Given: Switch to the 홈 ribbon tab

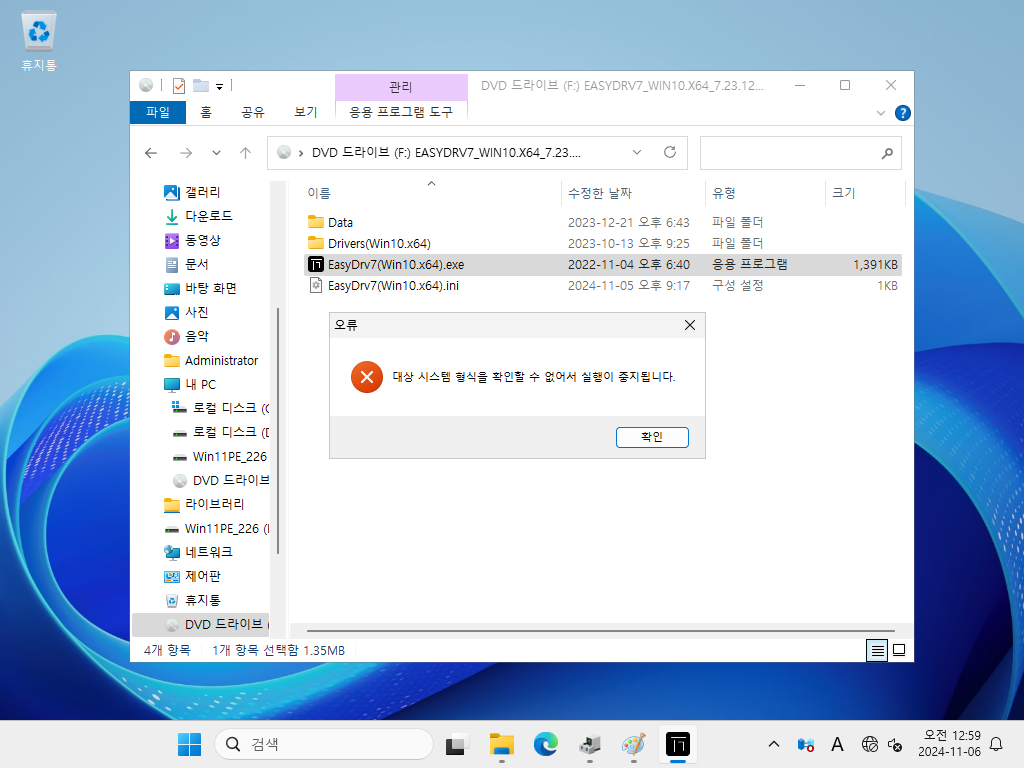Looking at the screenshot, I should tap(206, 112).
